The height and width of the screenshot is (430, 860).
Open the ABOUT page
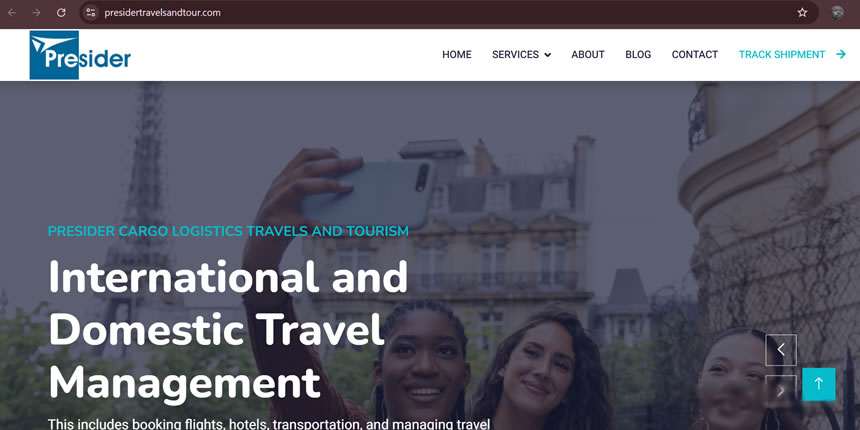click(588, 54)
